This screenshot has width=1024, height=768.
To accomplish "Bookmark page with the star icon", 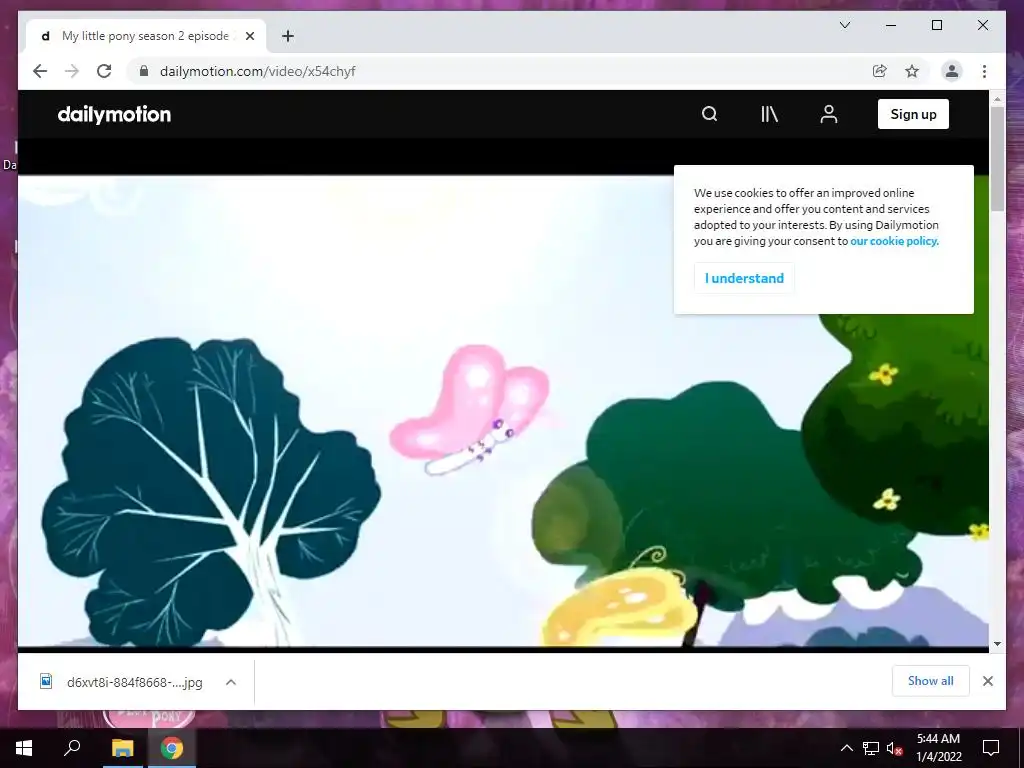I will (912, 71).
